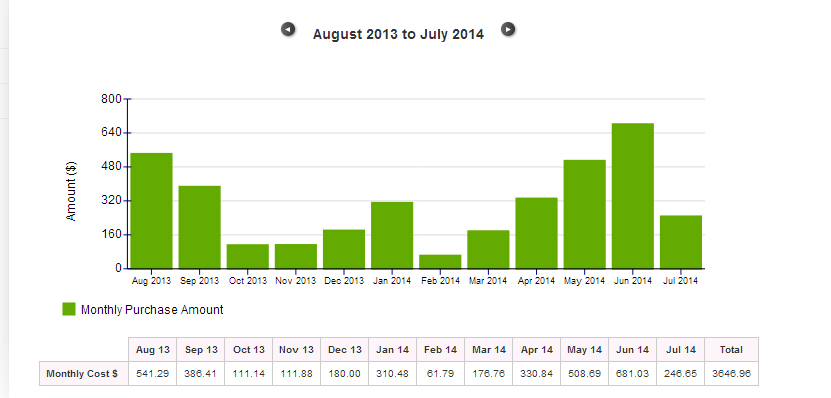Select the Mar 2014 bar in chart

[488, 249]
